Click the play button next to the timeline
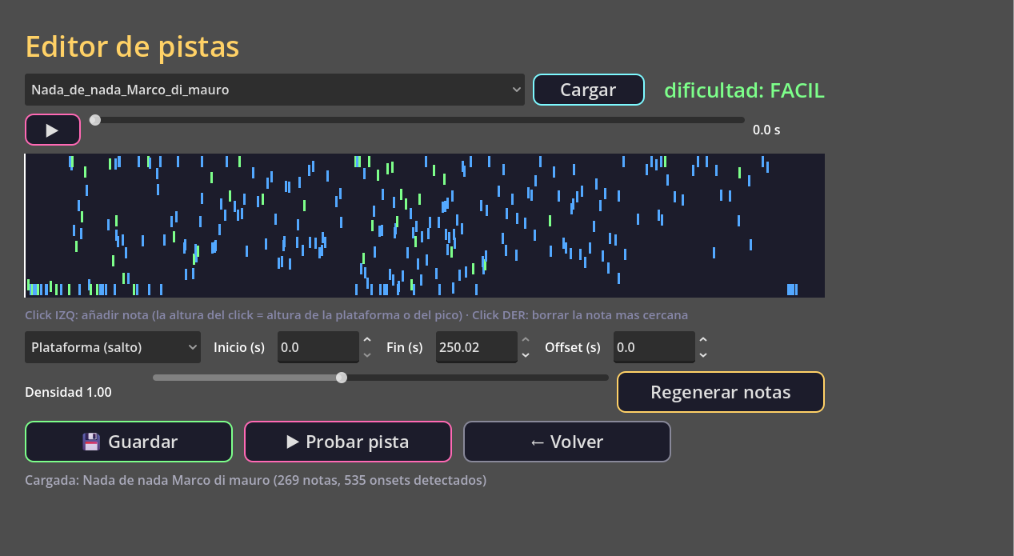 coord(52,130)
